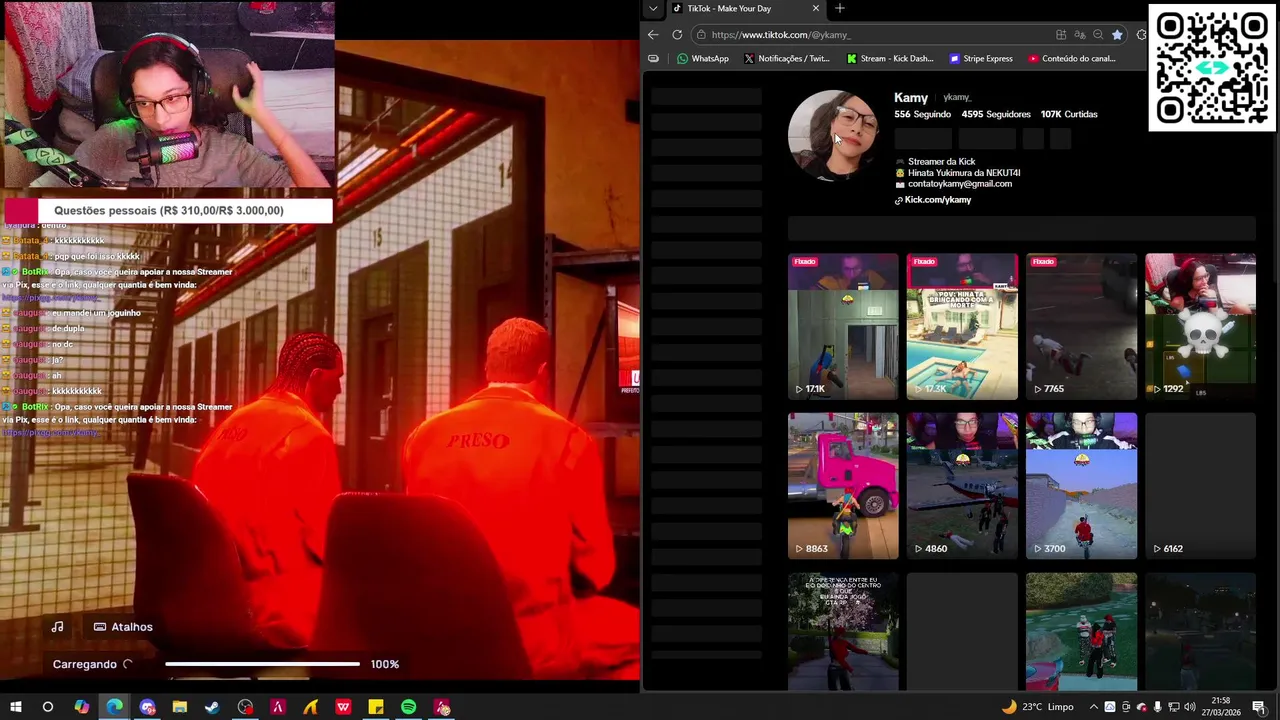
Task: Open the Notificações / Twitter bookmark
Action: coord(786,58)
